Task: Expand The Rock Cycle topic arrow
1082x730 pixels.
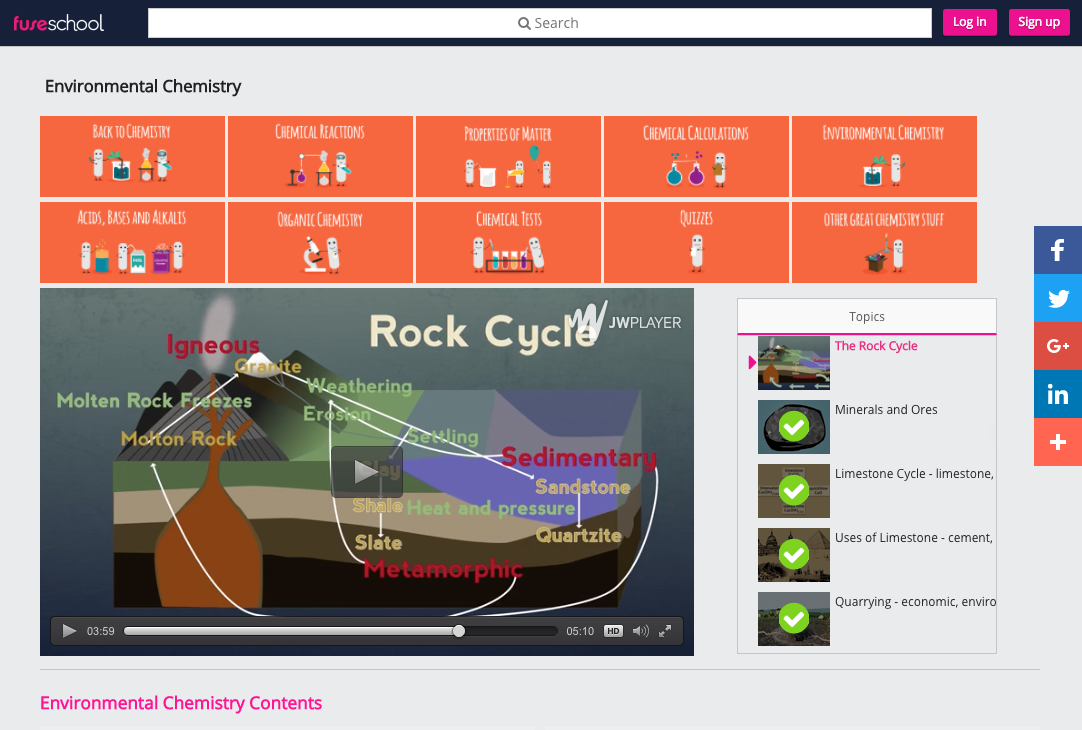Action: (751, 363)
